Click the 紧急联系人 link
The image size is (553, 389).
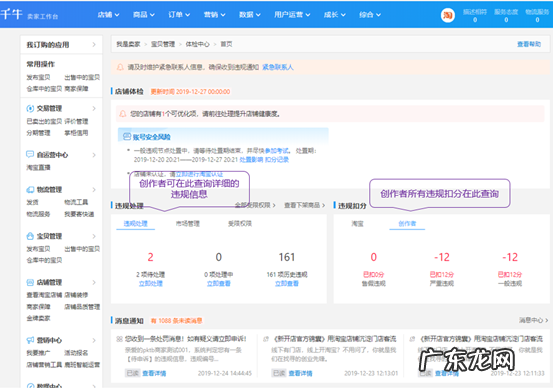[278, 67]
